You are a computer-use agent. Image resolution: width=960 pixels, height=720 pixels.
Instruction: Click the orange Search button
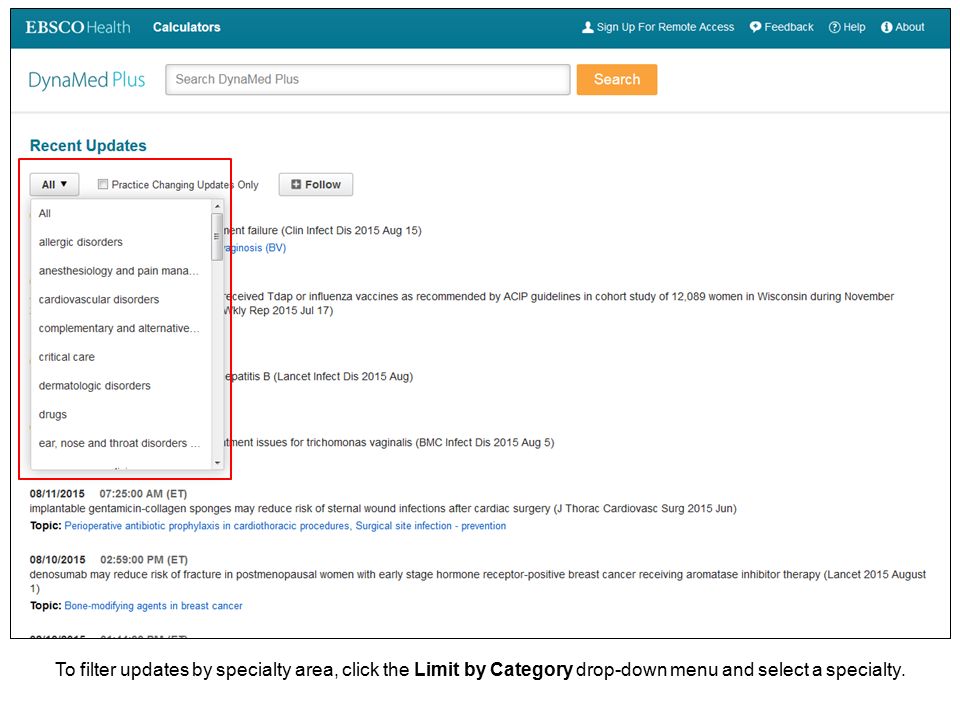[x=617, y=80]
